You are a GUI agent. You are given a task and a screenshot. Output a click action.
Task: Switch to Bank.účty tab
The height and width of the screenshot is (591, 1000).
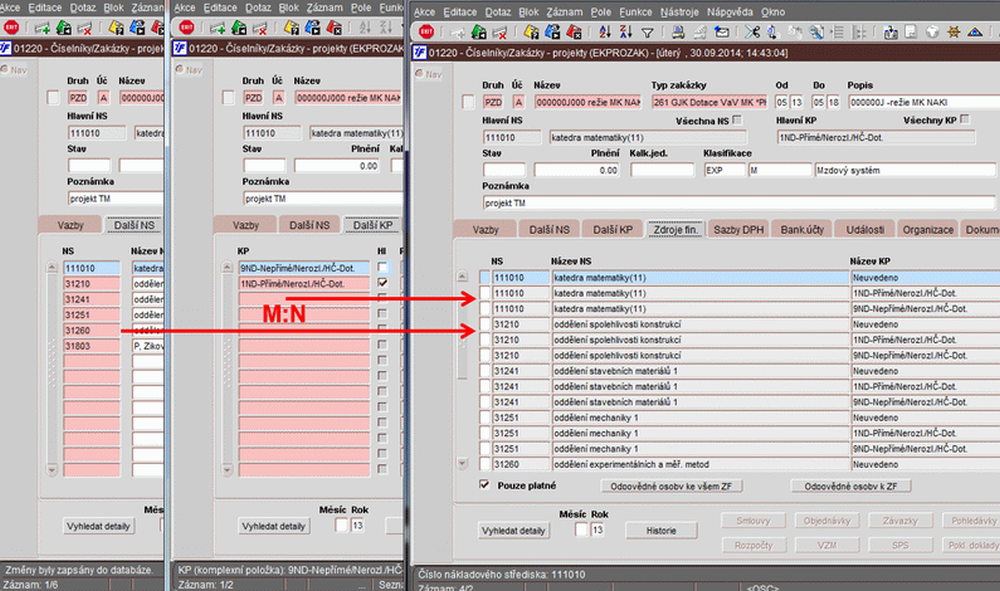802,230
